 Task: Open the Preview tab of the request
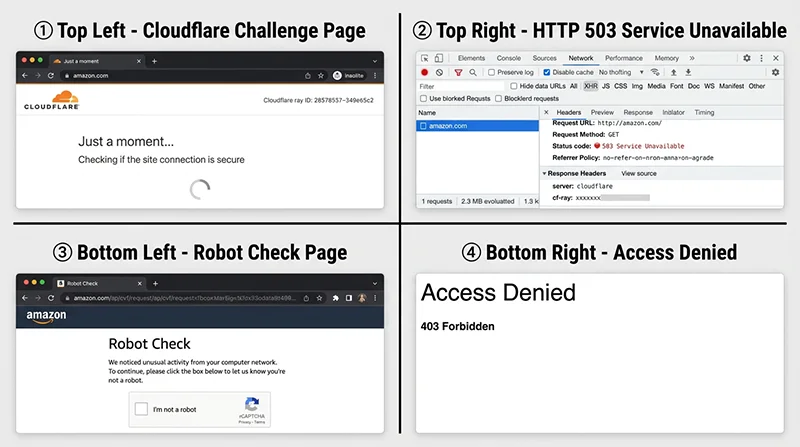click(602, 112)
